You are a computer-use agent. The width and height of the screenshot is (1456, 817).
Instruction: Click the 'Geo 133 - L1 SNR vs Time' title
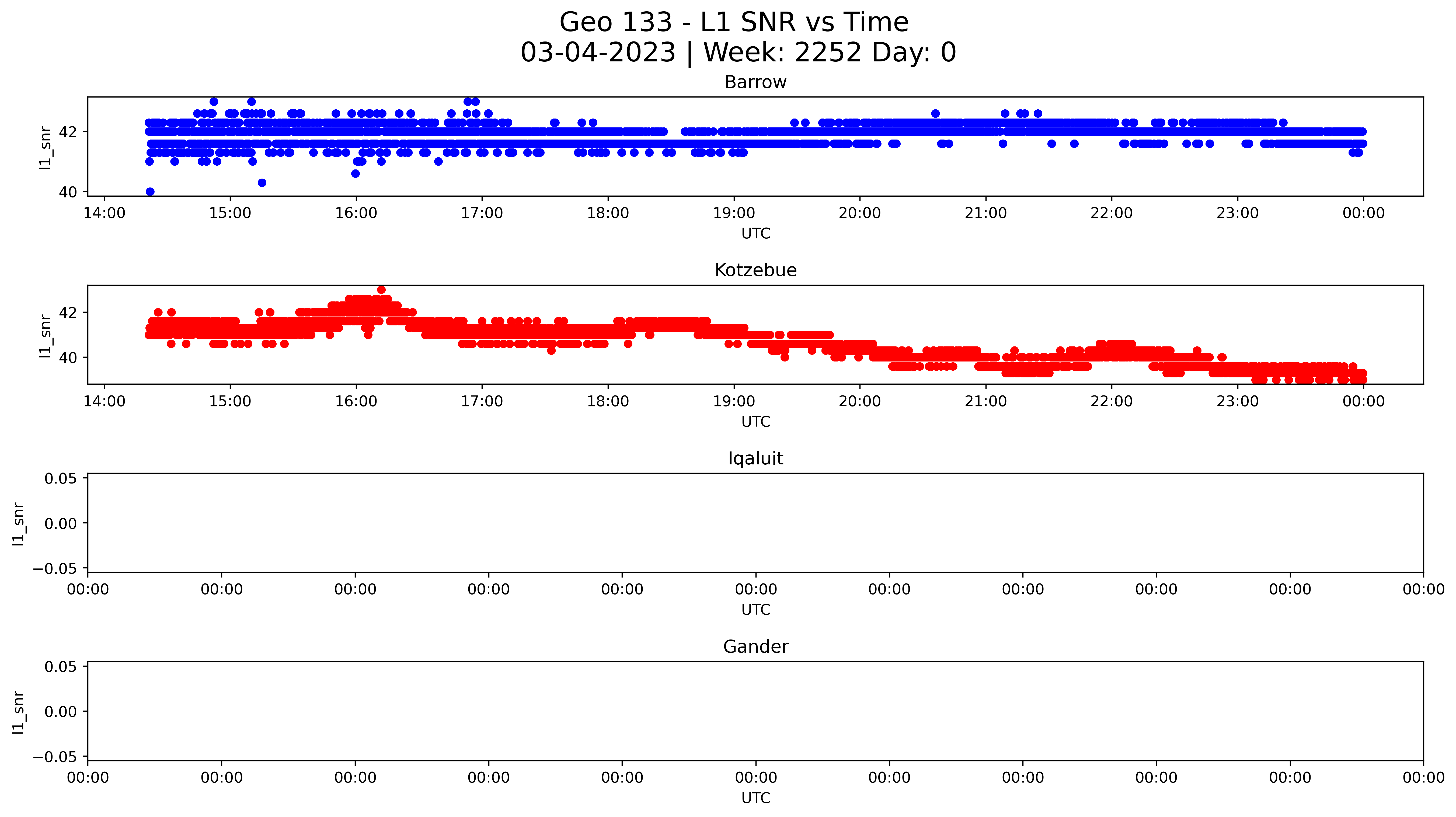pyautogui.click(x=734, y=23)
